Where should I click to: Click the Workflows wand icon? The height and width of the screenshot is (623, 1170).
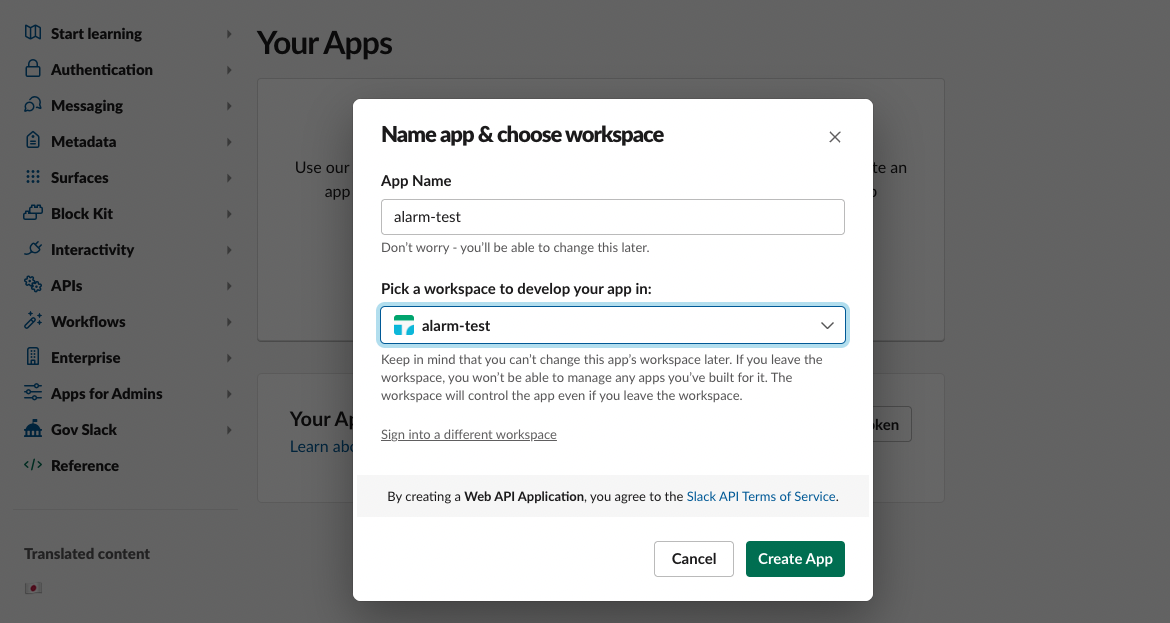pyautogui.click(x=33, y=320)
